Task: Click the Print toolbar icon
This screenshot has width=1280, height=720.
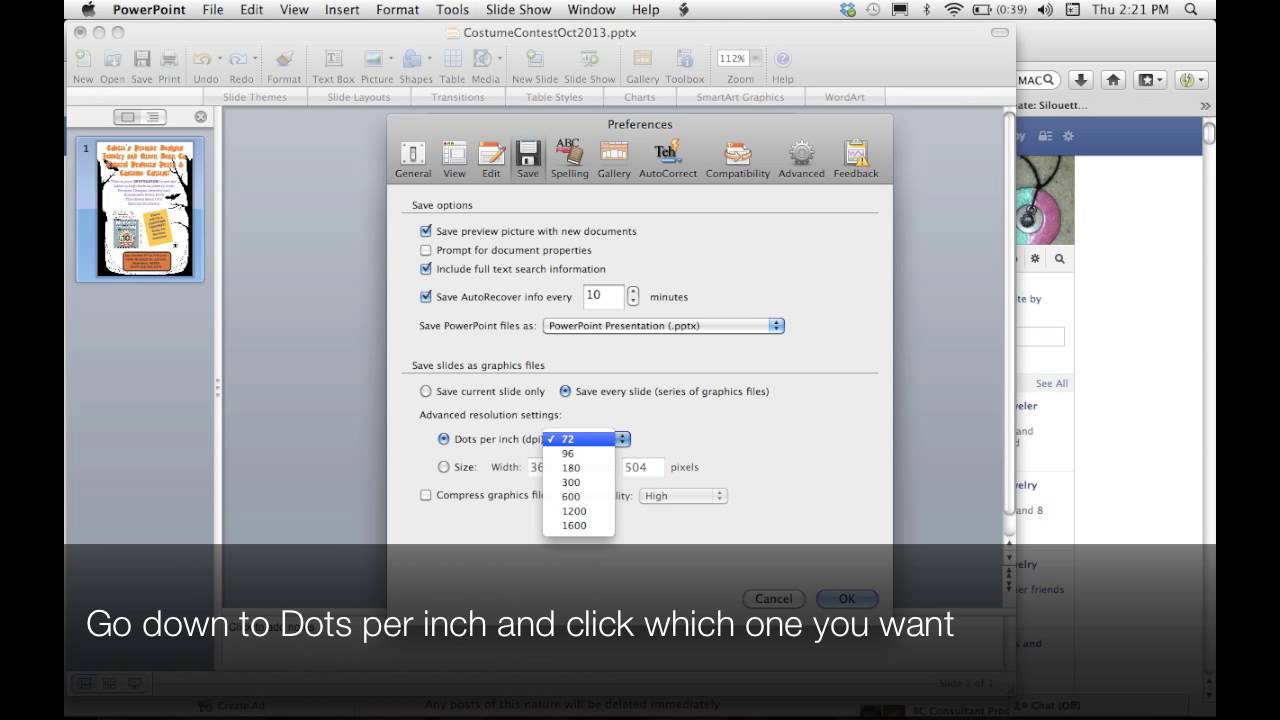Action: 169,66
